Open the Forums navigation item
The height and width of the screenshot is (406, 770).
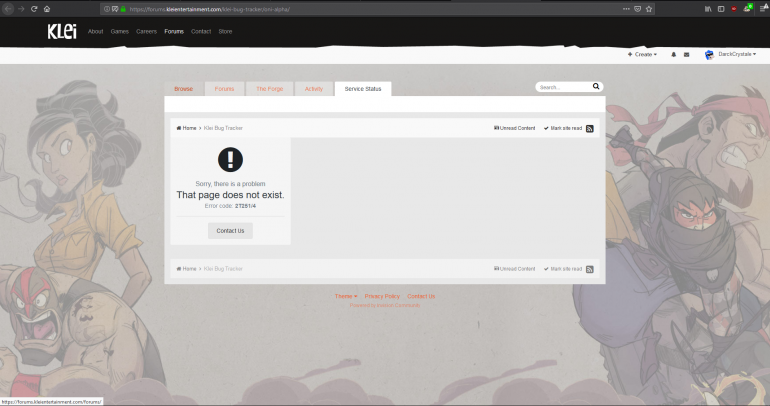(x=174, y=31)
